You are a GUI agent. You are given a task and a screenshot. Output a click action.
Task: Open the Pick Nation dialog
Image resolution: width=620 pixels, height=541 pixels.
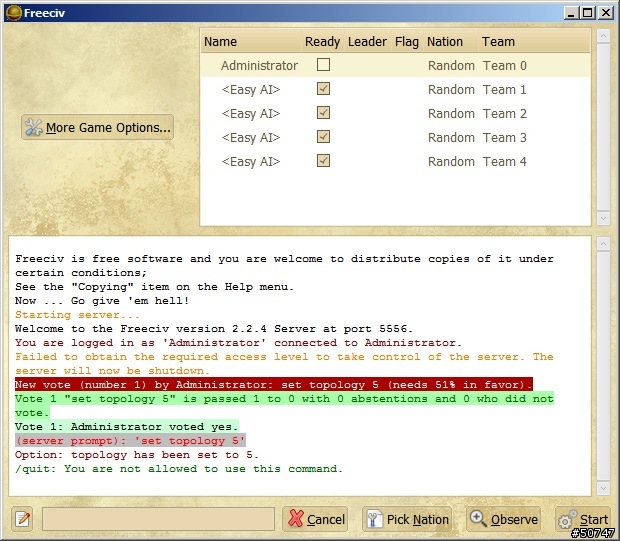click(407, 519)
